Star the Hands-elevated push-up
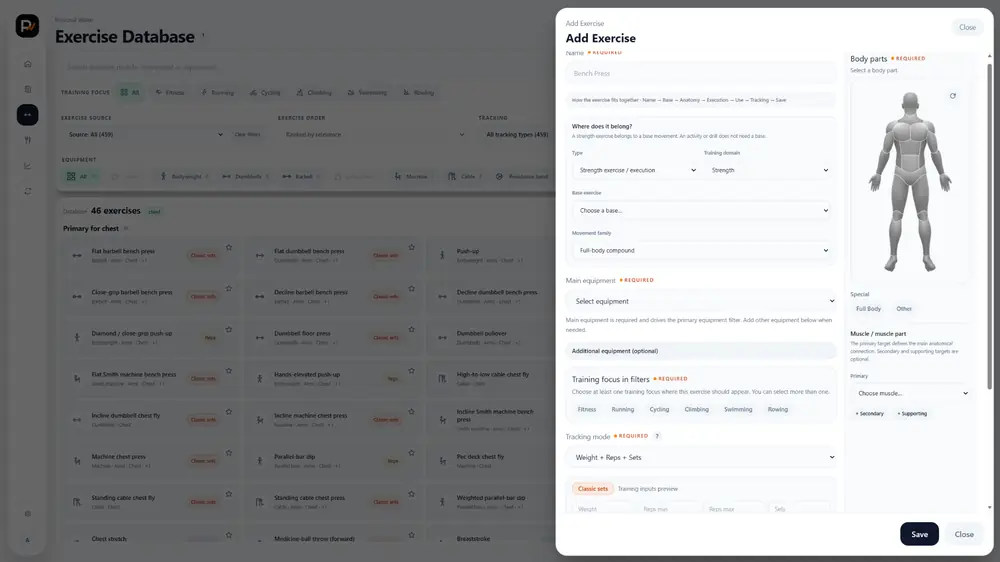 click(x=411, y=371)
